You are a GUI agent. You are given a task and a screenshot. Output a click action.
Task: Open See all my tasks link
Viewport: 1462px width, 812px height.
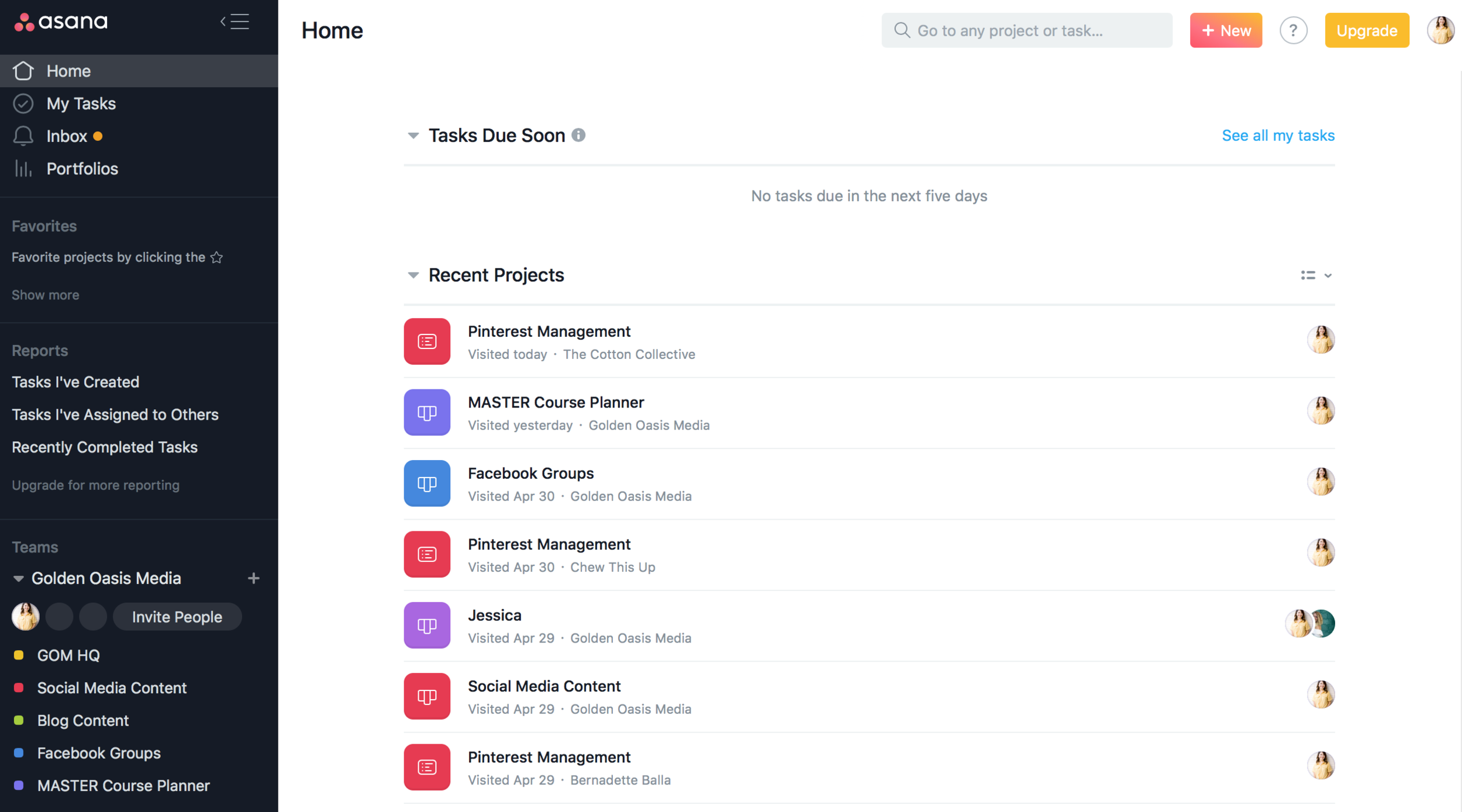[1278, 136]
